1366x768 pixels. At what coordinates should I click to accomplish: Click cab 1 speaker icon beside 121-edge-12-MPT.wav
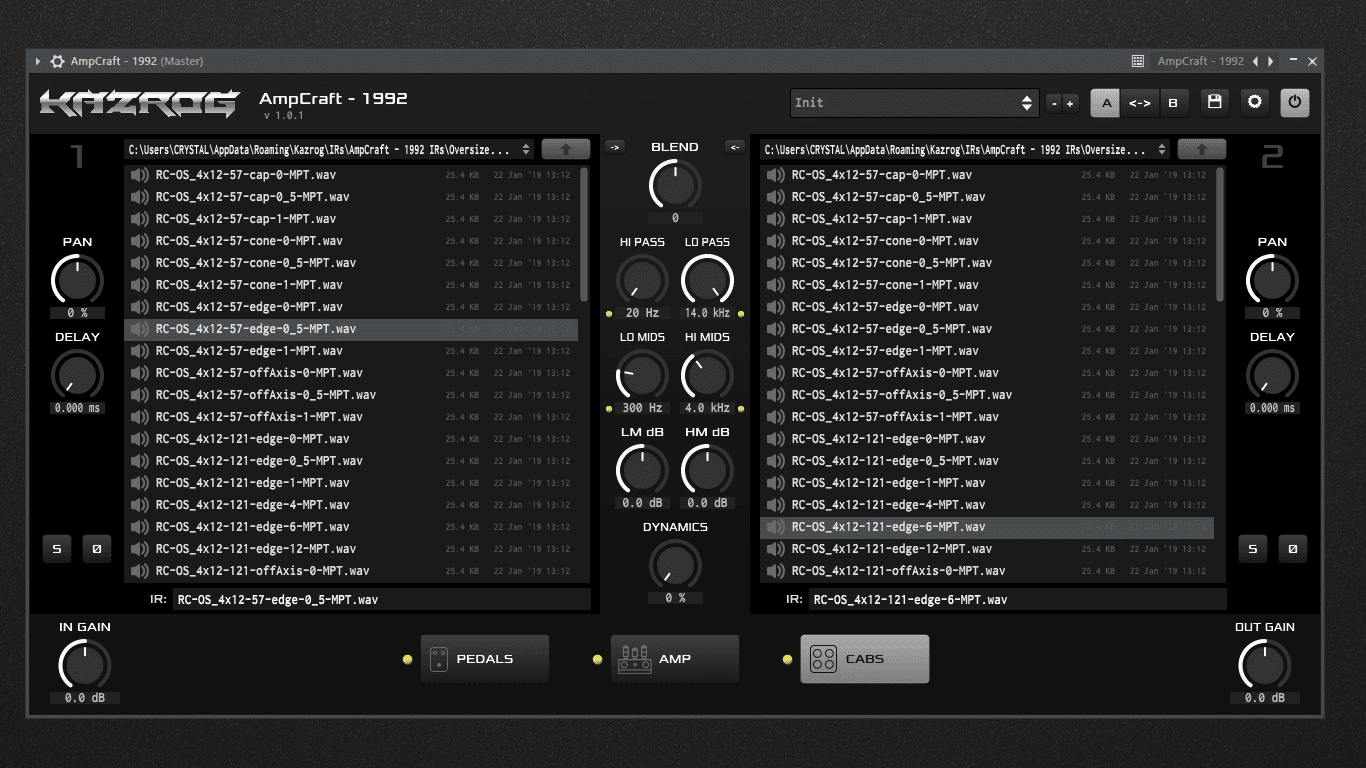(140, 549)
